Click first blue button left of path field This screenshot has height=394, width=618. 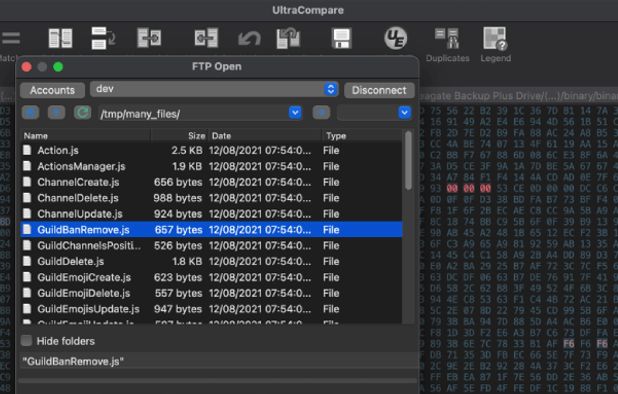(x=30, y=113)
